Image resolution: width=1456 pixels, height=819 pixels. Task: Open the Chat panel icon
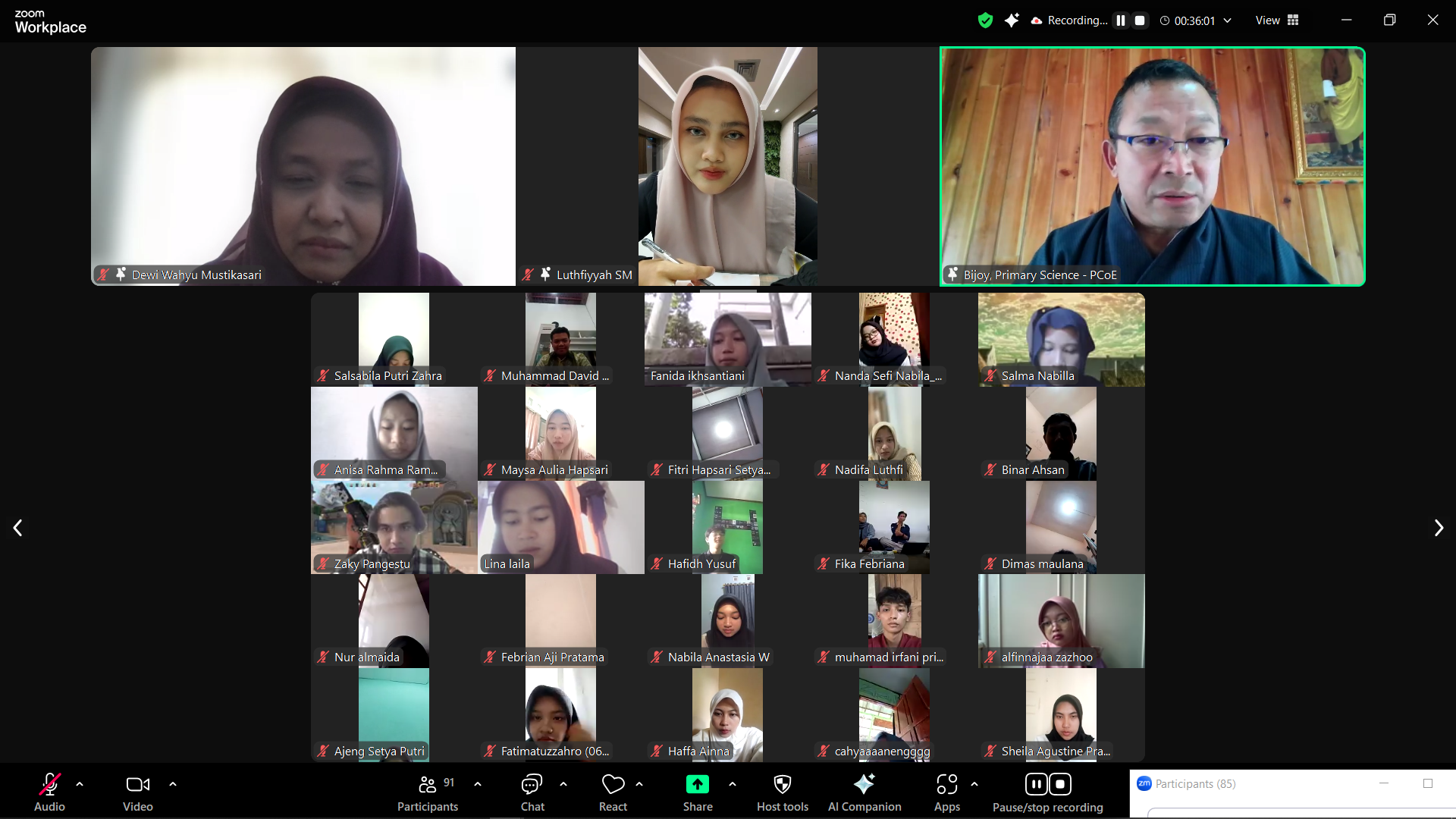point(531,785)
